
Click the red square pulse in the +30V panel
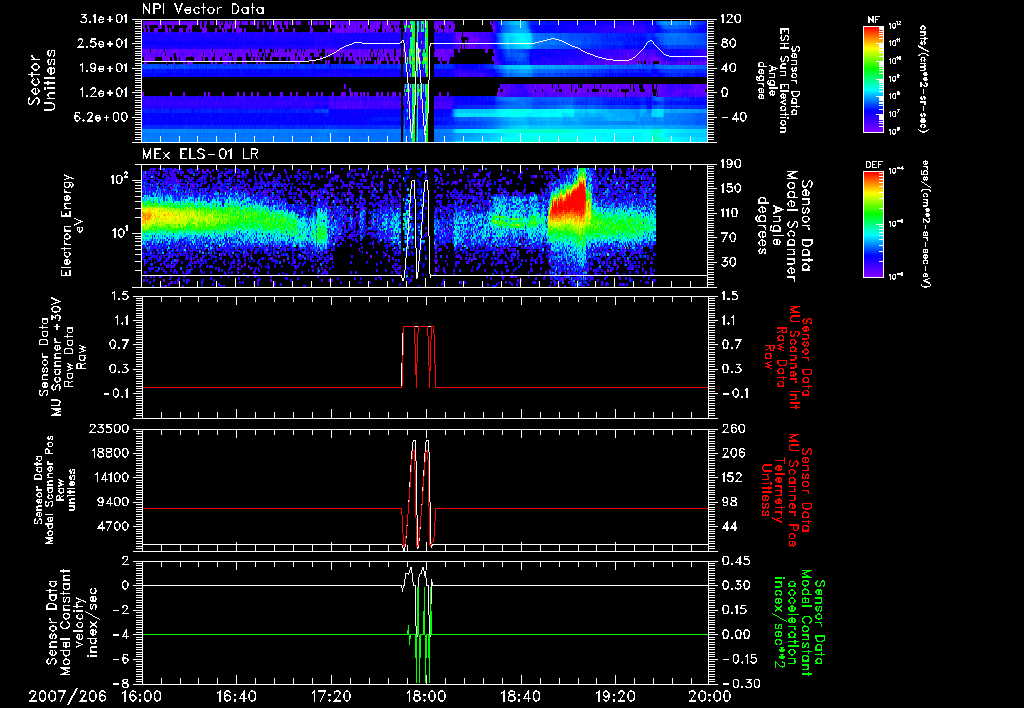pyautogui.click(x=418, y=356)
